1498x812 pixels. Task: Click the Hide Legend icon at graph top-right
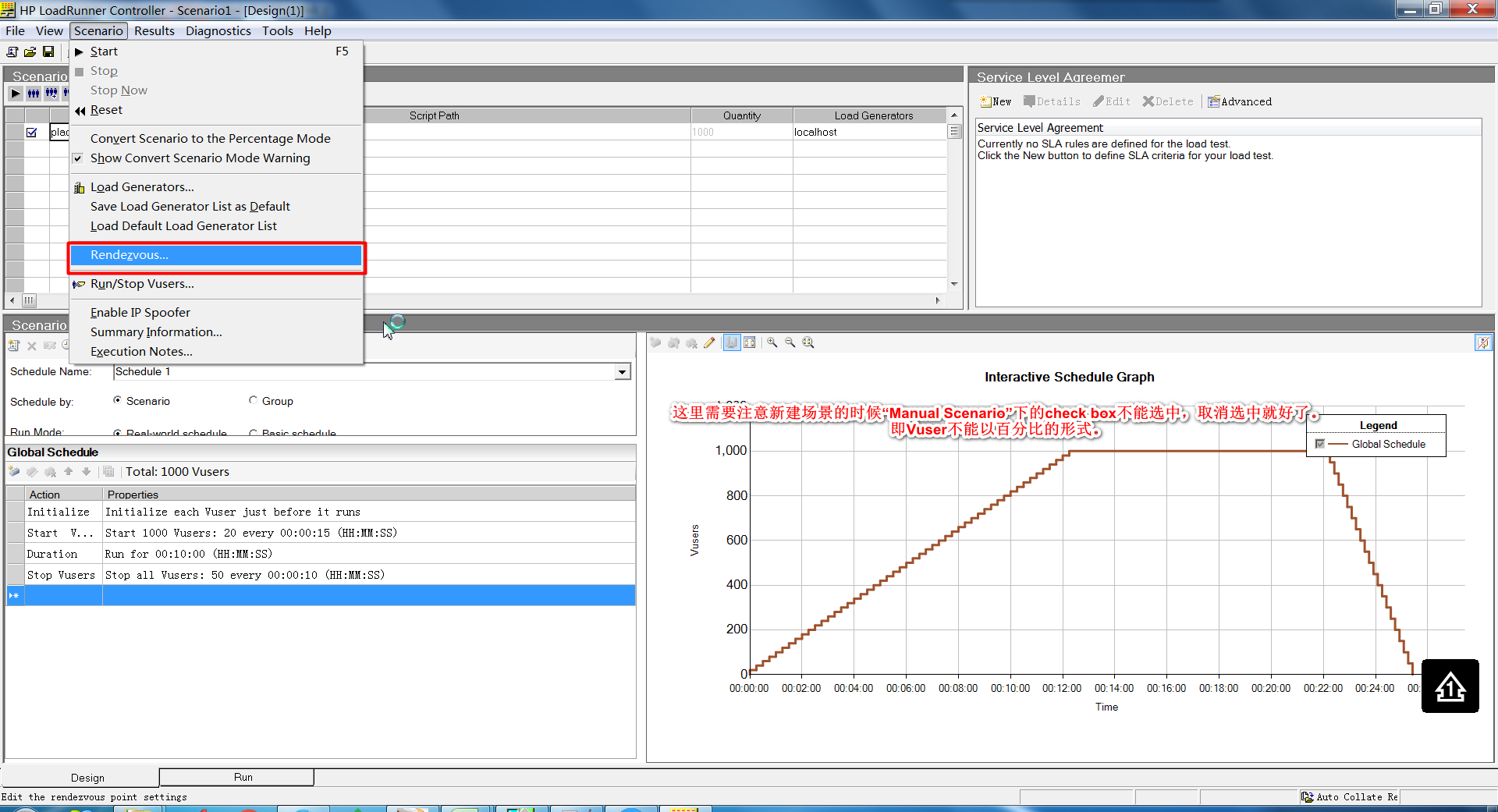click(1483, 342)
